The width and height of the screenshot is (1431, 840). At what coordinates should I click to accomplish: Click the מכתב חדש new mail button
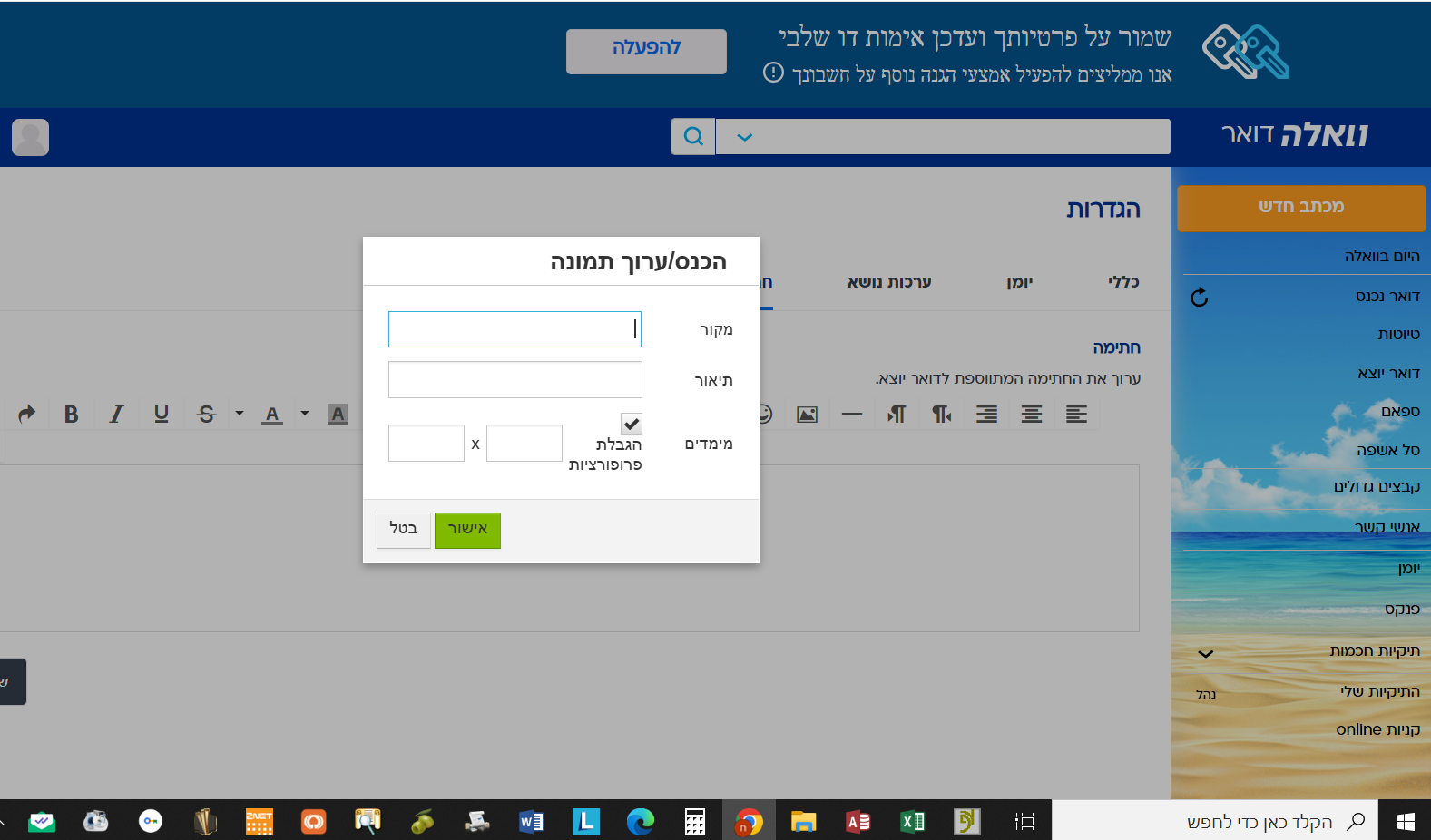[x=1301, y=208]
